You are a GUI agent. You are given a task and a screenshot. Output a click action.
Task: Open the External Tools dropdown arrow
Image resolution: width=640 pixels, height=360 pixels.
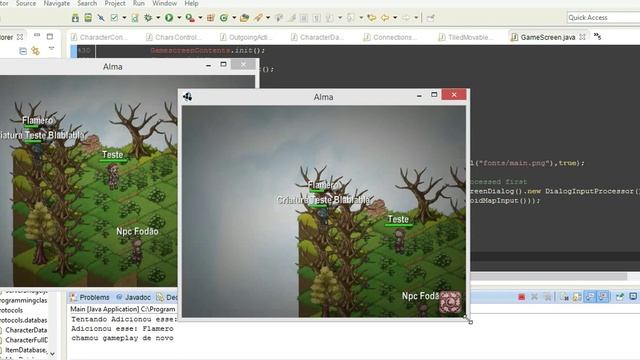coord(200,18)
